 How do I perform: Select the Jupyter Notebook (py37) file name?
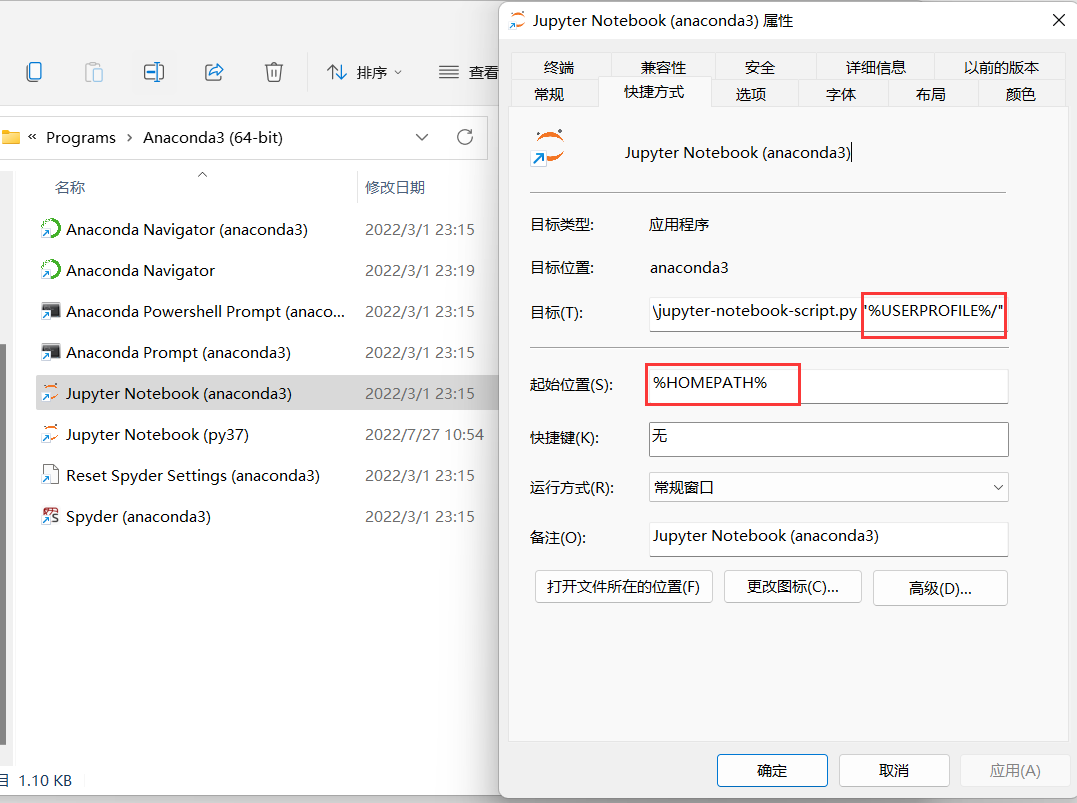[157, 435]
